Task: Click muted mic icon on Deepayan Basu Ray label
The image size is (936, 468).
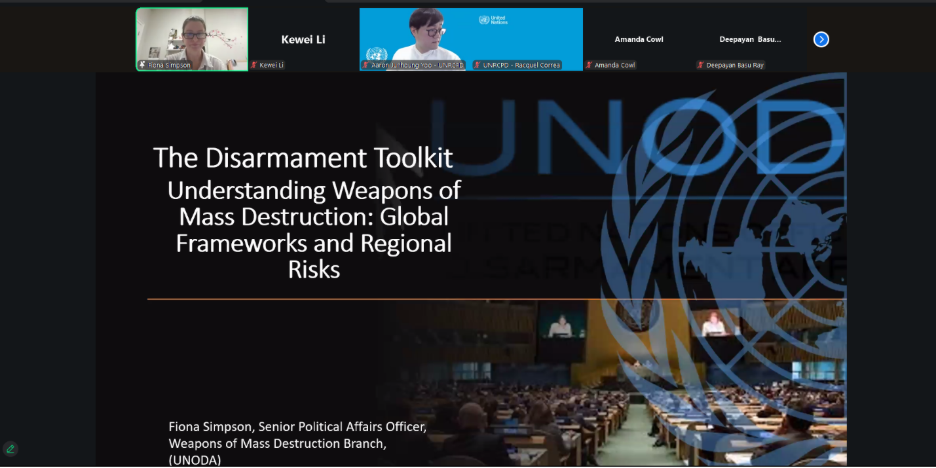Action: [x=701, y=65]
